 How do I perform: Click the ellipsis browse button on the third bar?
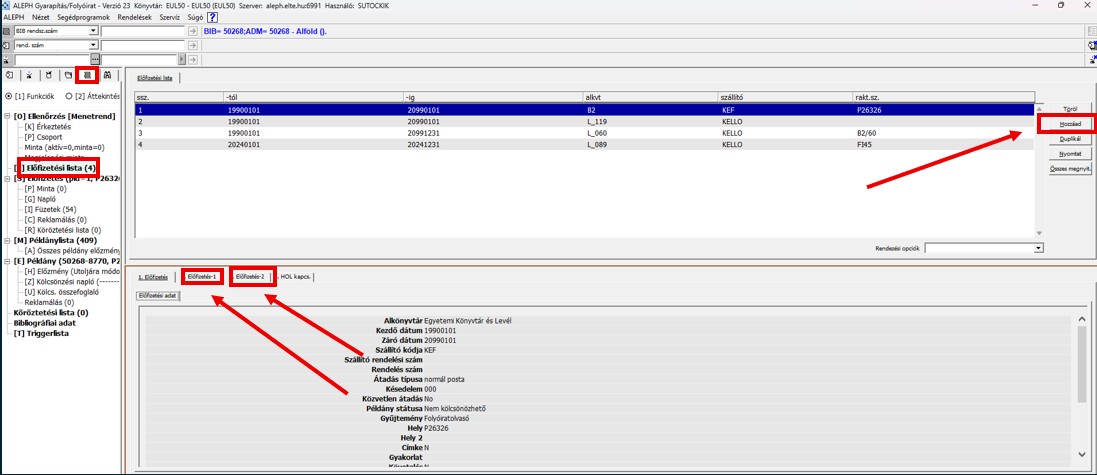[95, 59]
